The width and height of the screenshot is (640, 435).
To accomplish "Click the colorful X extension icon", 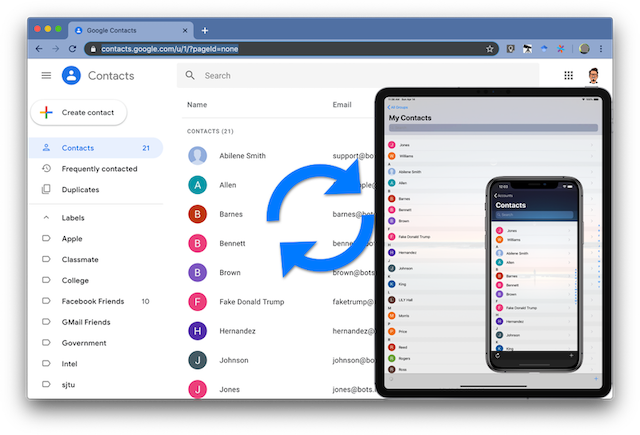I will [561, 49].
